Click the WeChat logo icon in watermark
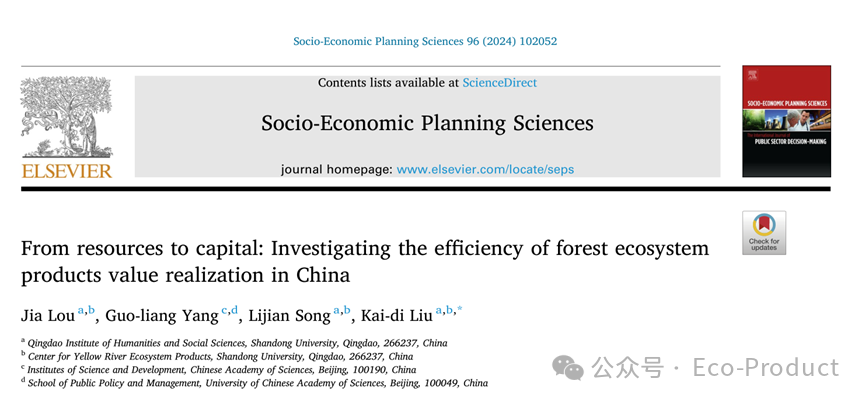The image size is (865, 402). point(568,367)
